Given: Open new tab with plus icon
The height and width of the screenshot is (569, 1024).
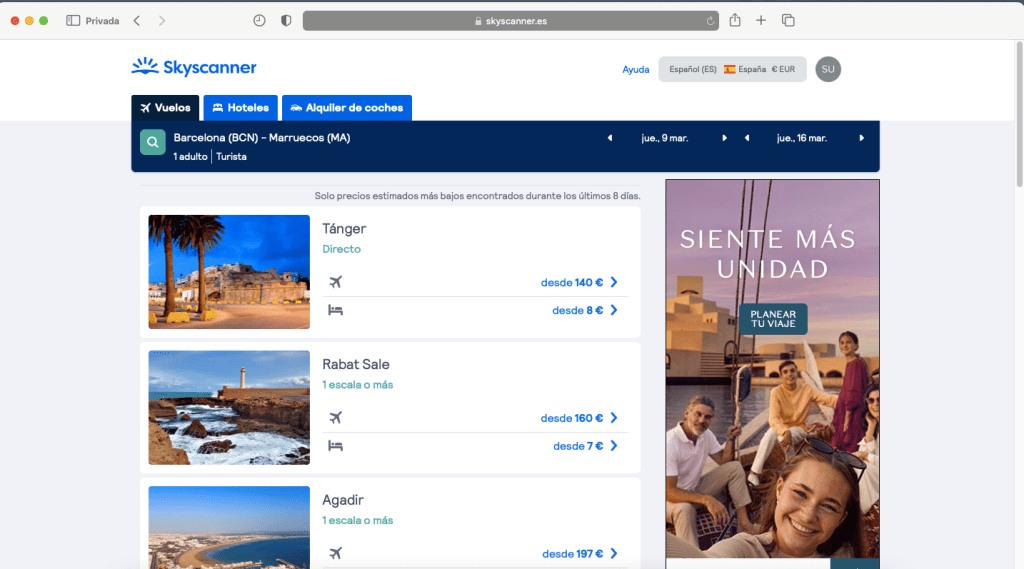Looking at the screenshot, I should (761, 20).
